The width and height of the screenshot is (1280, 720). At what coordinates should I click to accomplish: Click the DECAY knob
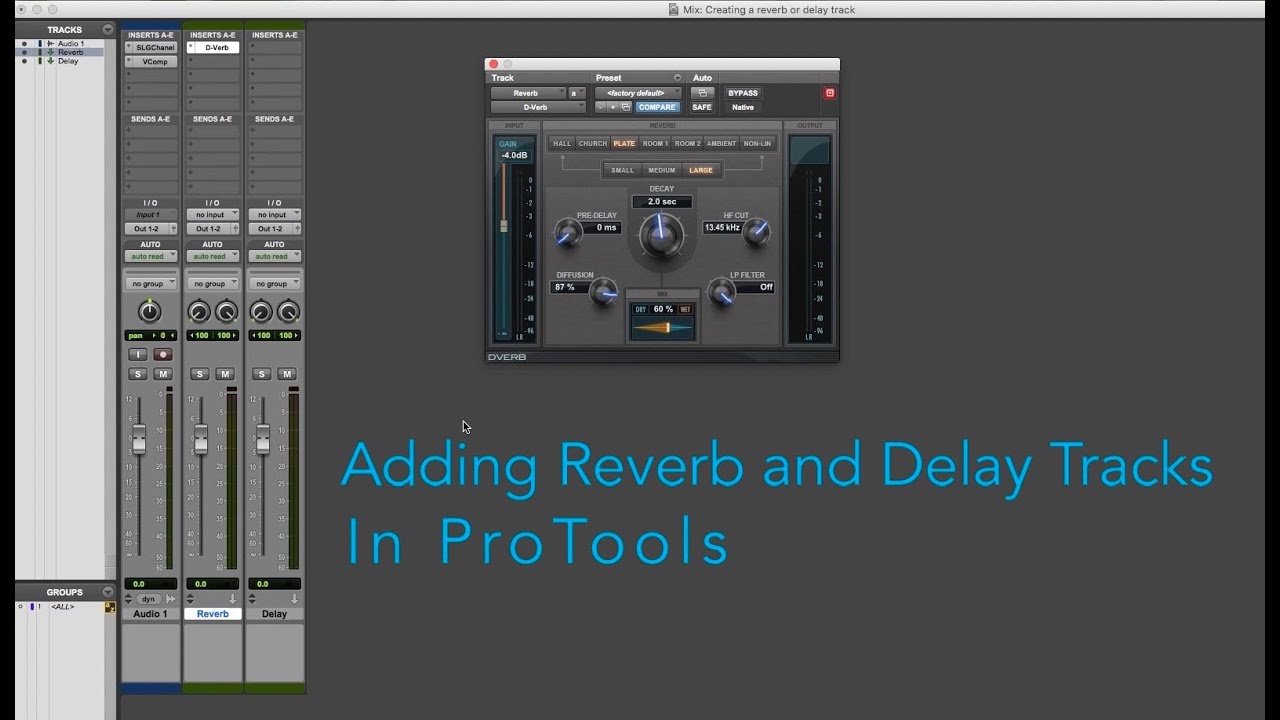click(661, 236)
